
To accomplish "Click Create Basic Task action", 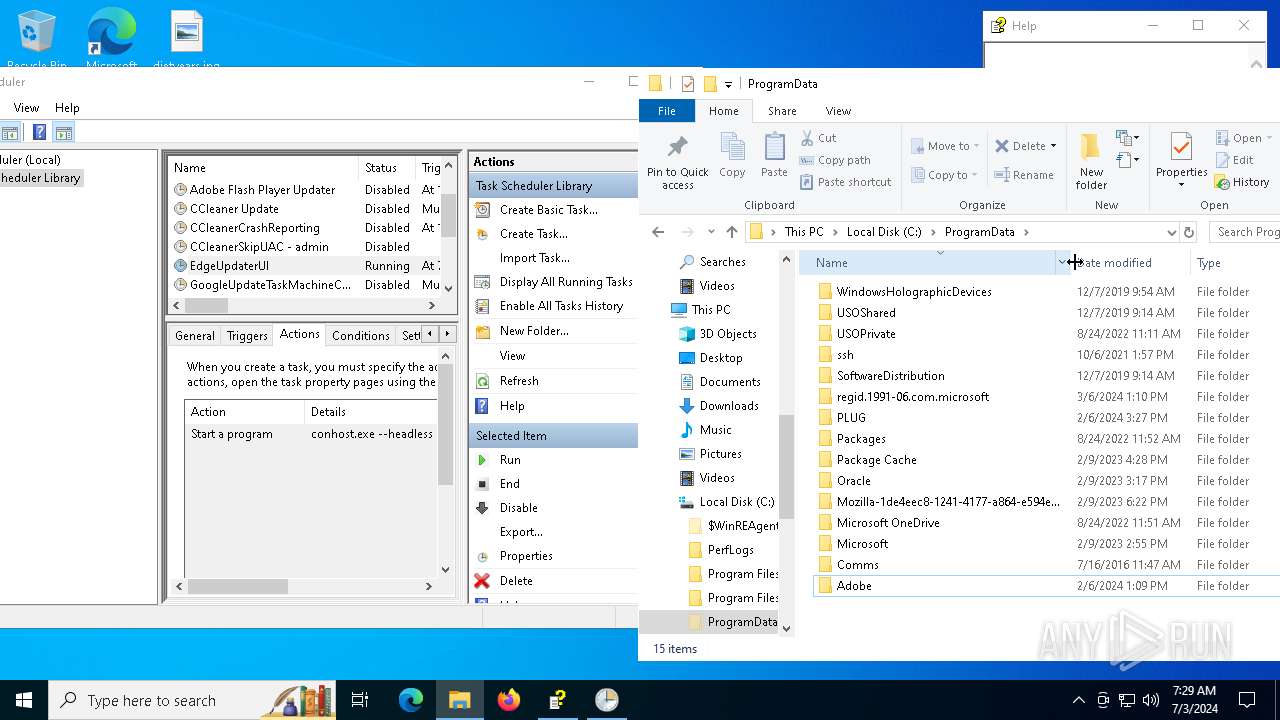I will point(548,210).
